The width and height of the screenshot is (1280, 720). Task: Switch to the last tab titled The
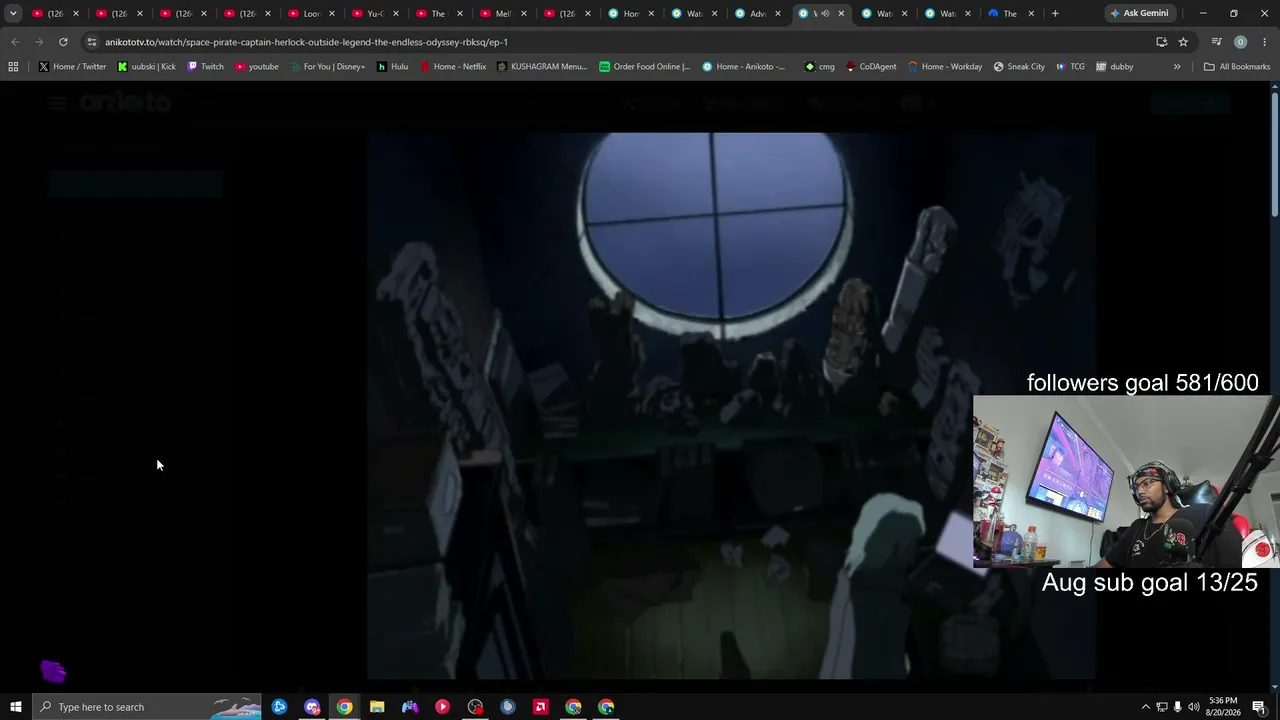[1009, 14]
